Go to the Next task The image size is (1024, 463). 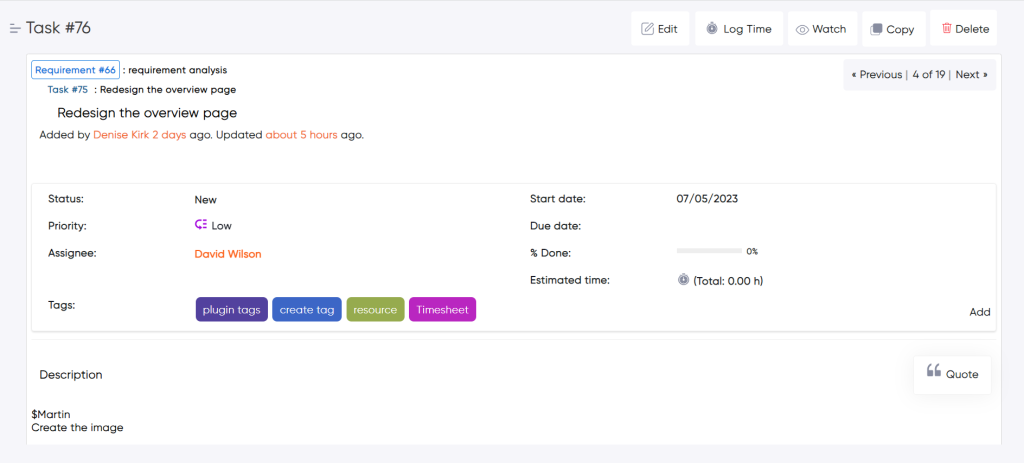(971, 74)
